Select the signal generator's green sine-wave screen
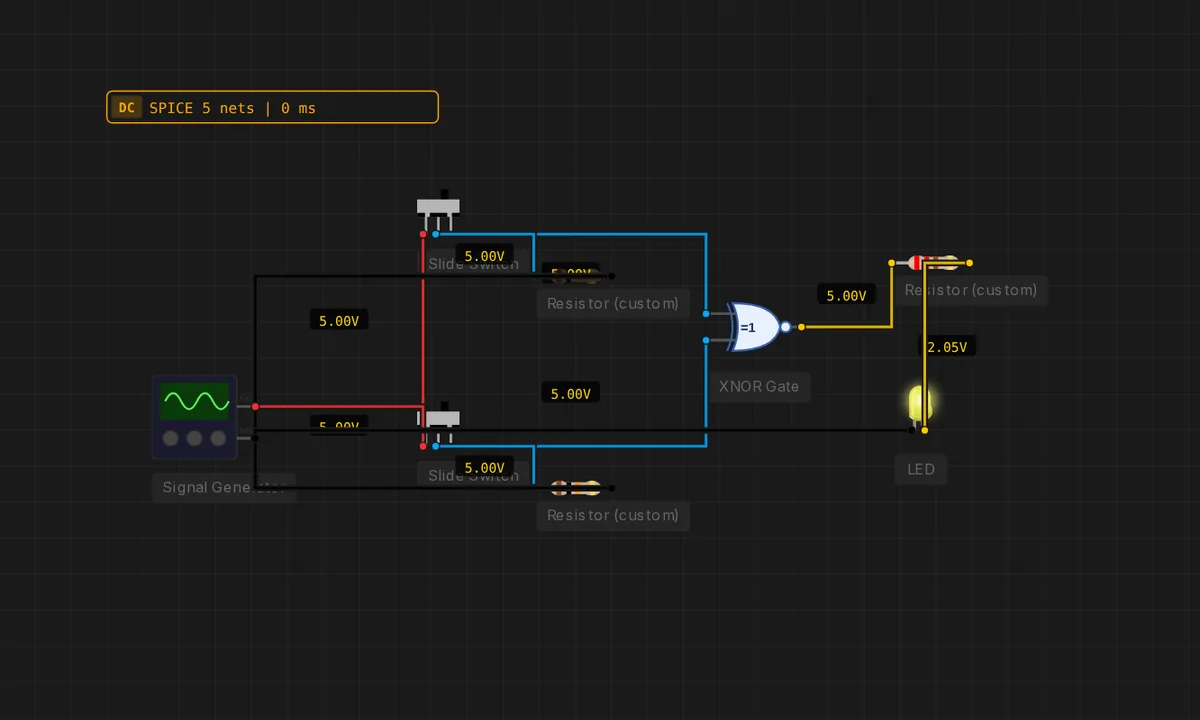The width and height of the screenshot is (1200, 720). pyautogui.click(x=195, y=401)
